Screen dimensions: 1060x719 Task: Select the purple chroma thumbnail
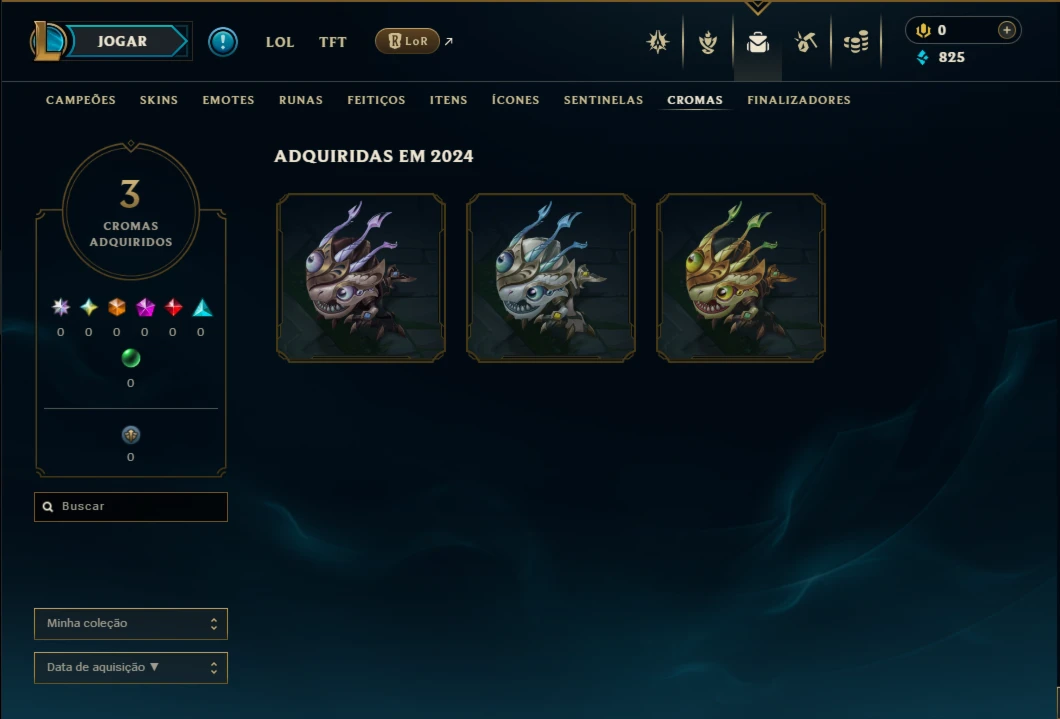coord(361,278)
